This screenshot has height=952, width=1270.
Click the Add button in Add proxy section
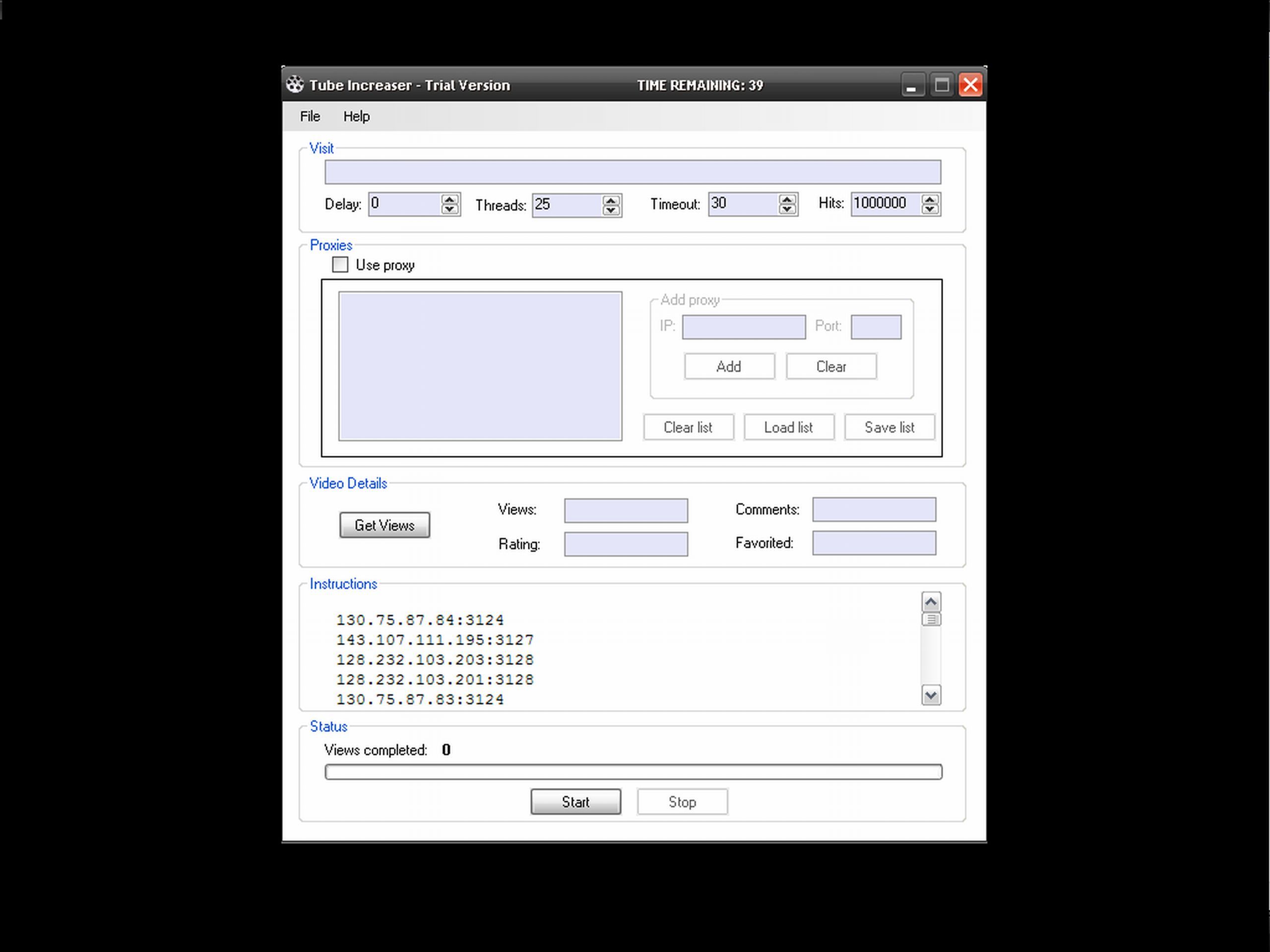[x=729, y=367]
